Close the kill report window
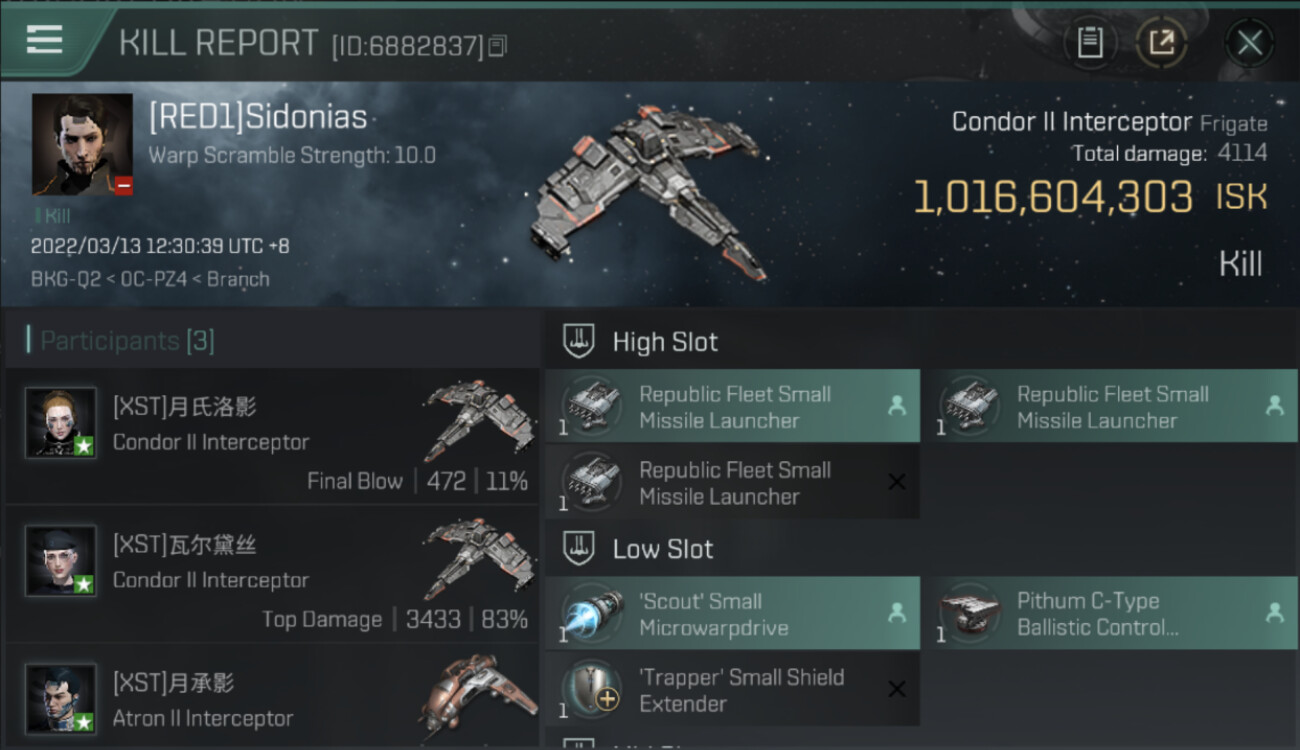The height and width of the screenshot is (750, 1300). (x=1249, y=43)
